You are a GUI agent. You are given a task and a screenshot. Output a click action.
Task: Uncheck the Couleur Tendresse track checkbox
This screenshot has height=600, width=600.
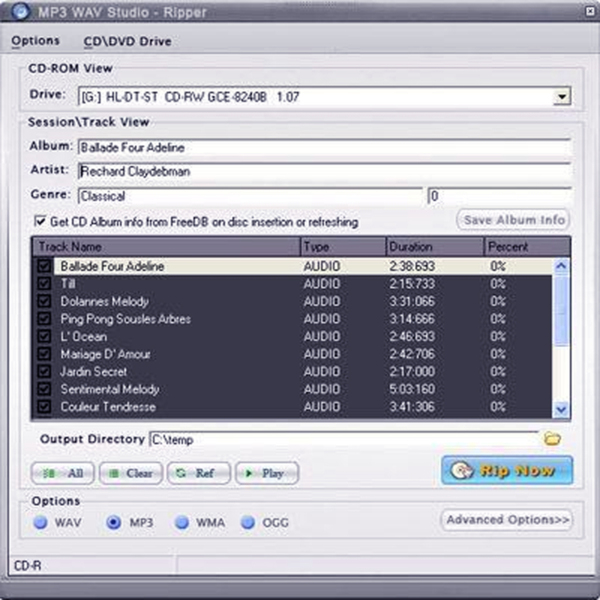44,407
